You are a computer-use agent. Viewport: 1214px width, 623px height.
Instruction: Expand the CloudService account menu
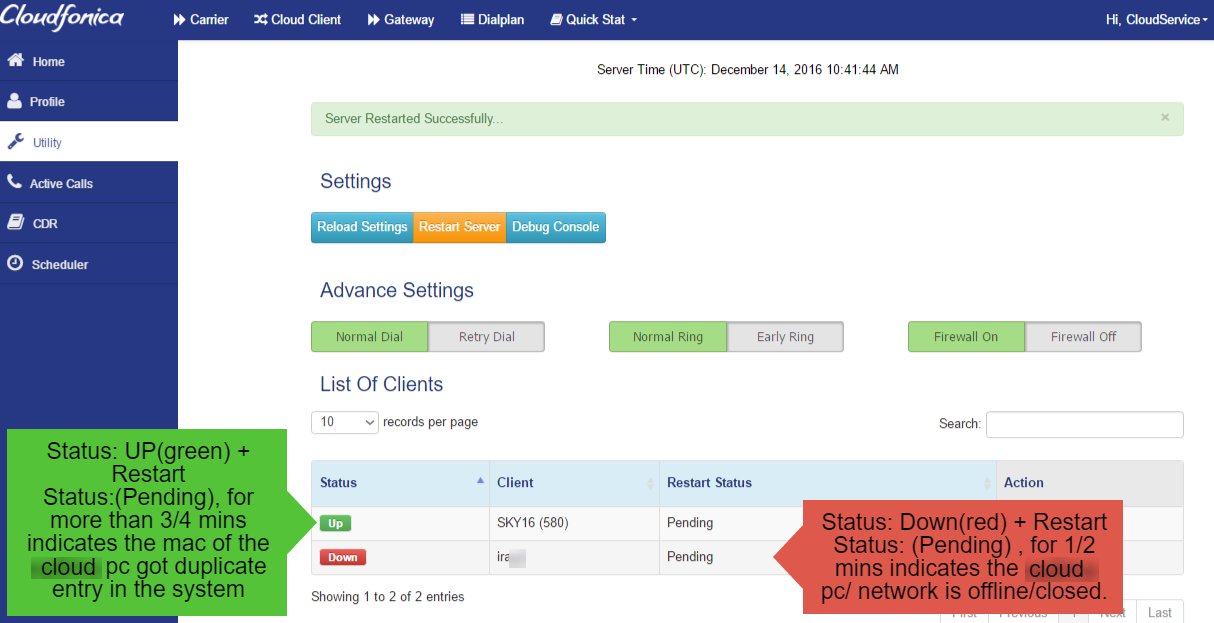(1156, 19)
